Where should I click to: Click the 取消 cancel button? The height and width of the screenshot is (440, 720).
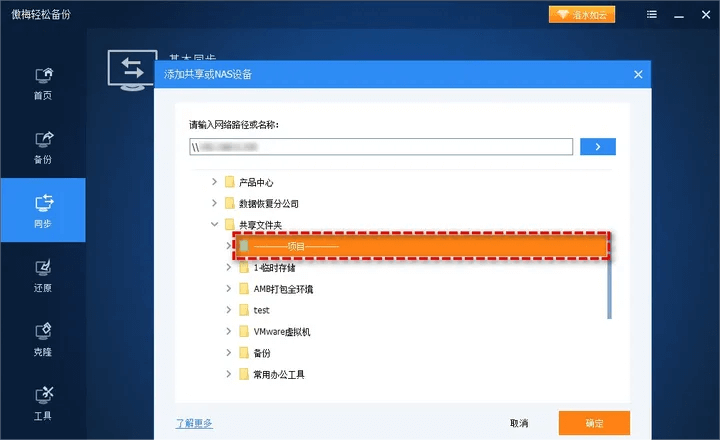(x=519, y=423)
